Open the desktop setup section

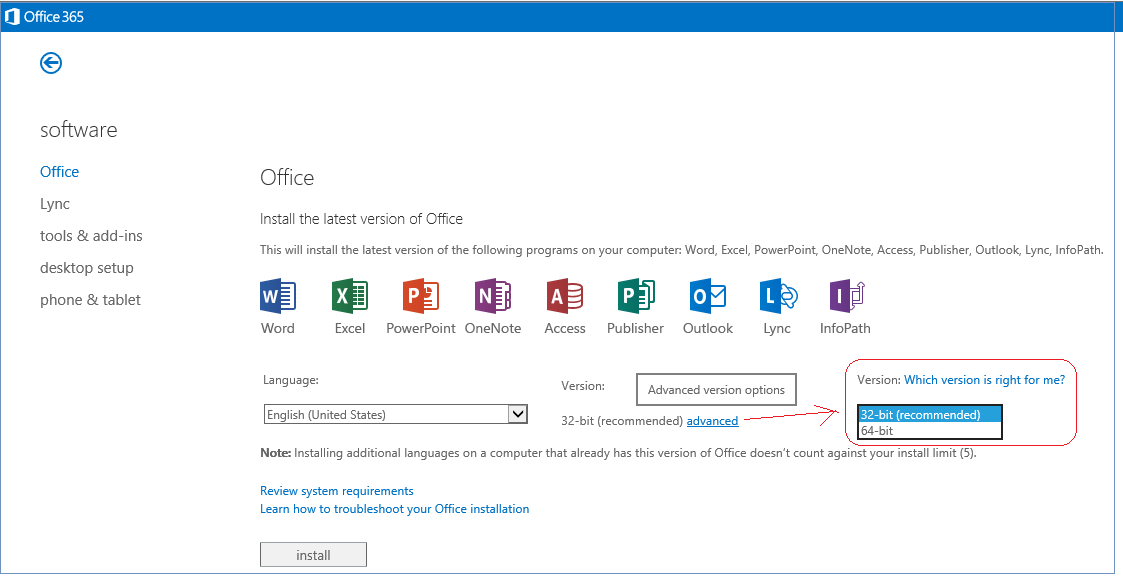point(87,268)
